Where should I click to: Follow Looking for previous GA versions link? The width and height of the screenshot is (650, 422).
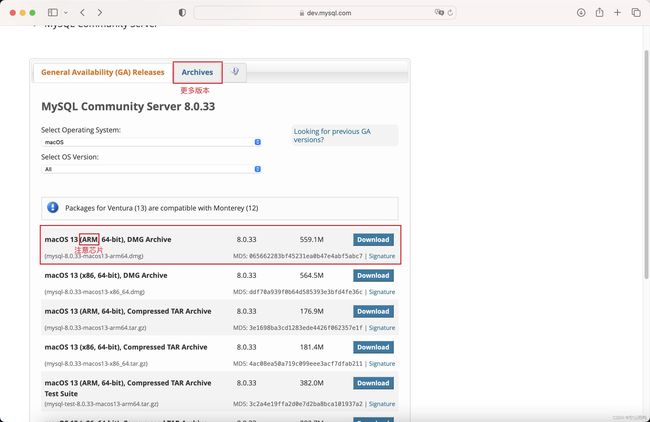[x=332, y=136]
